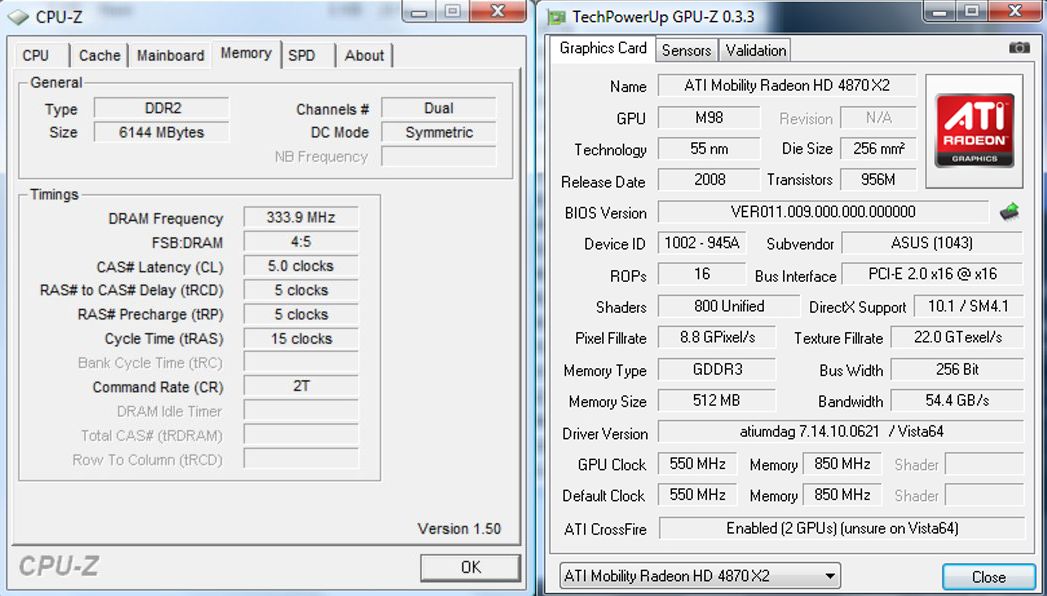The height and width of the screenshot is (596, 1047).
Task: Click the memory Type value DDR2
Action: 162,108
